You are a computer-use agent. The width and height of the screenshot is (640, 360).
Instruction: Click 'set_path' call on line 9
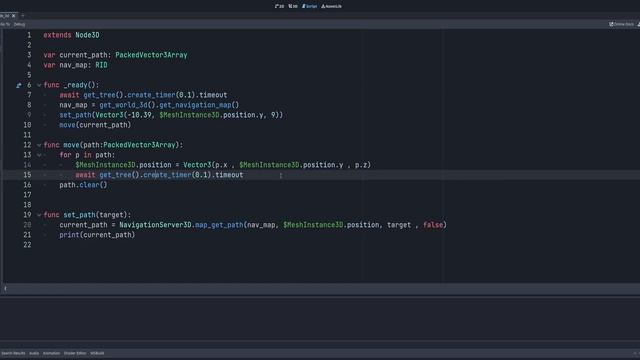click(x=75, y=115)
